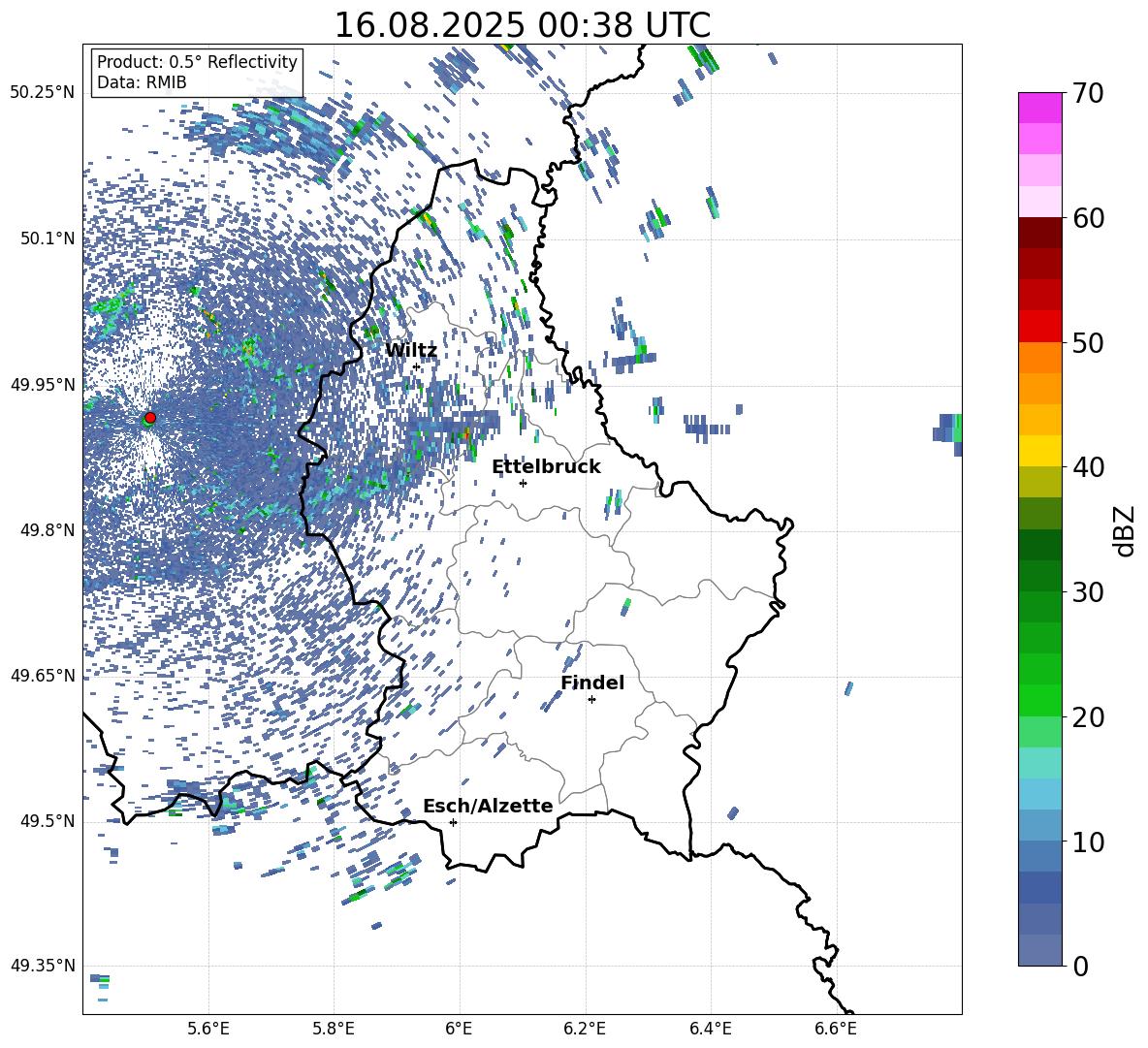
Task: Click the 6.2°E longitude label
Action: 585,1029
